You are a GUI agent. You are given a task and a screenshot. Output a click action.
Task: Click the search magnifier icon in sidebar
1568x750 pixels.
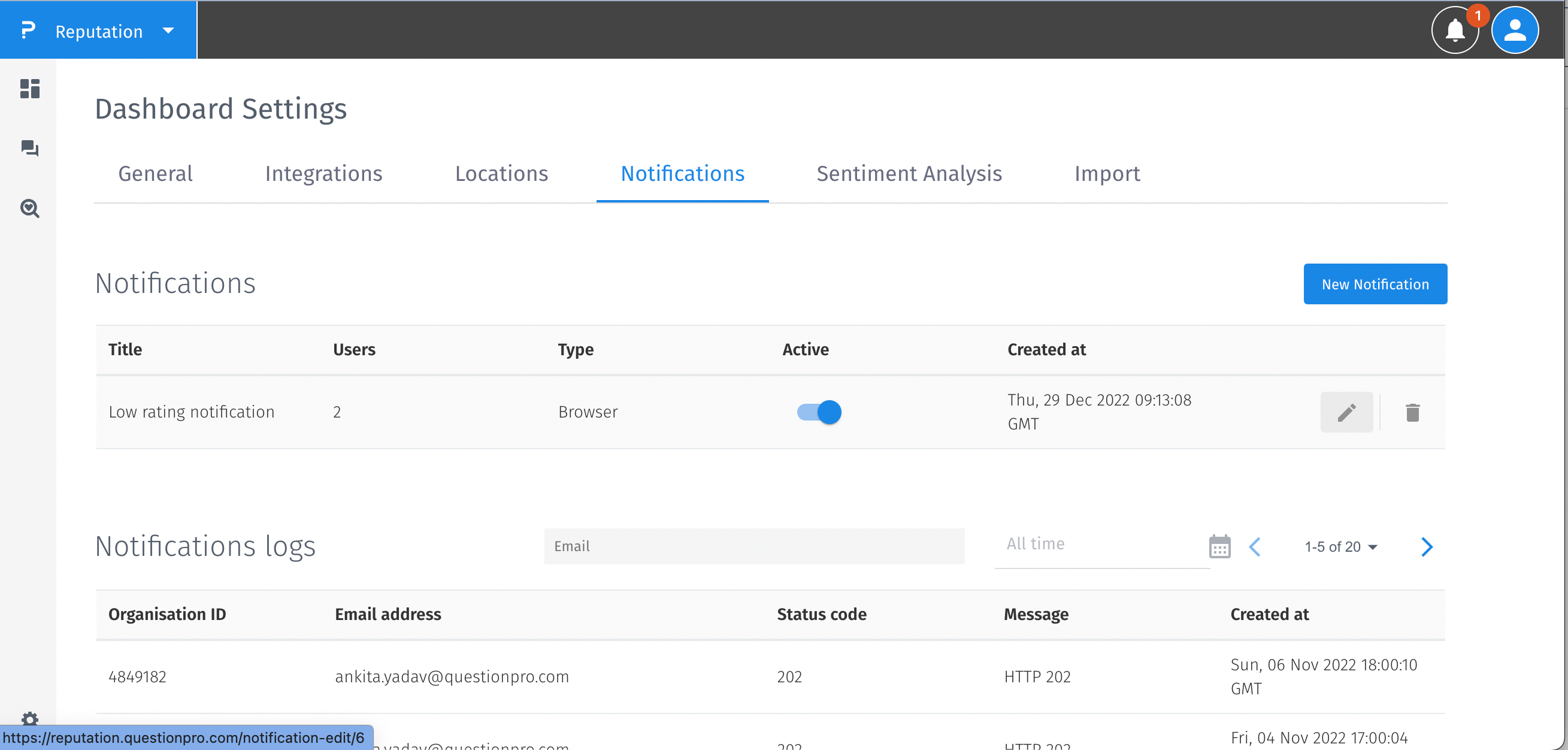click(29, 209)
